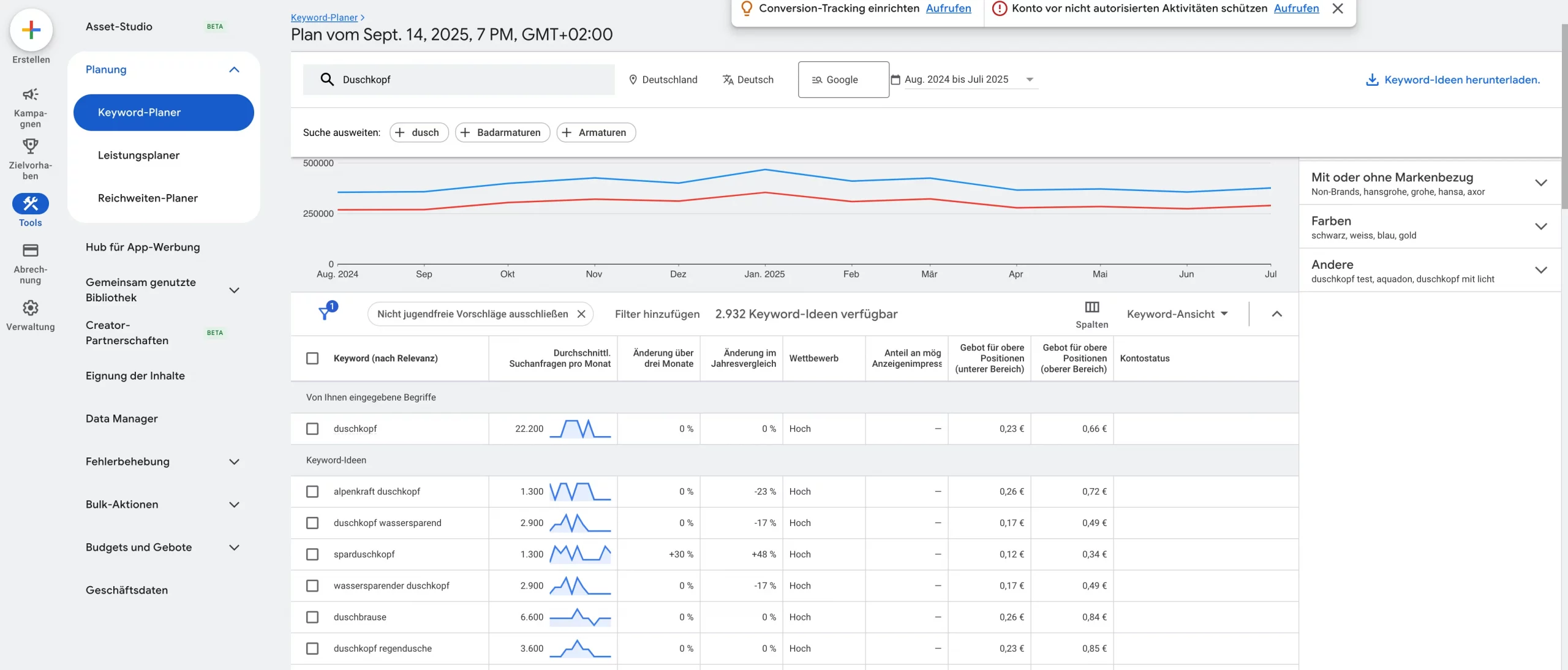This screenshot has width=1568, height=670.
Task: Add Badarmaturen to expand the search
Action: click(x=502, y=132)
